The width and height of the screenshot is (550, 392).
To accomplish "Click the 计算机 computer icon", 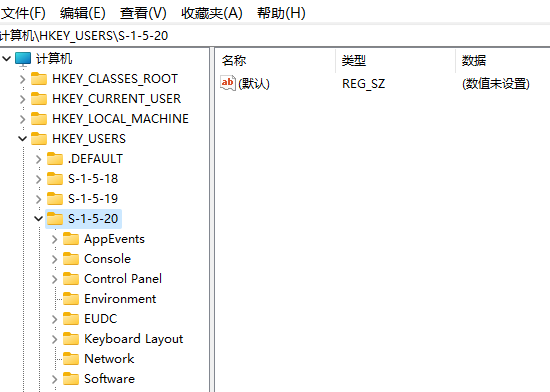I will 23,59.
